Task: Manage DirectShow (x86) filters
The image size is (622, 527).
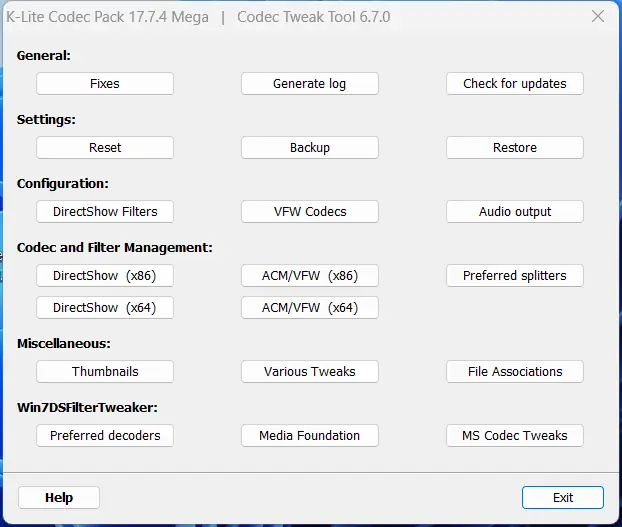Action: tap(105, 276)
